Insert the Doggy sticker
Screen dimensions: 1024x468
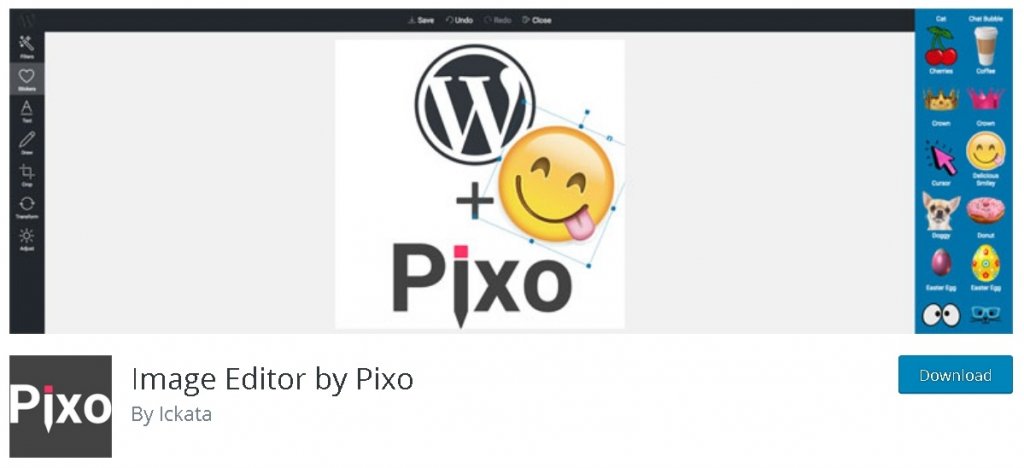(940, 215)
